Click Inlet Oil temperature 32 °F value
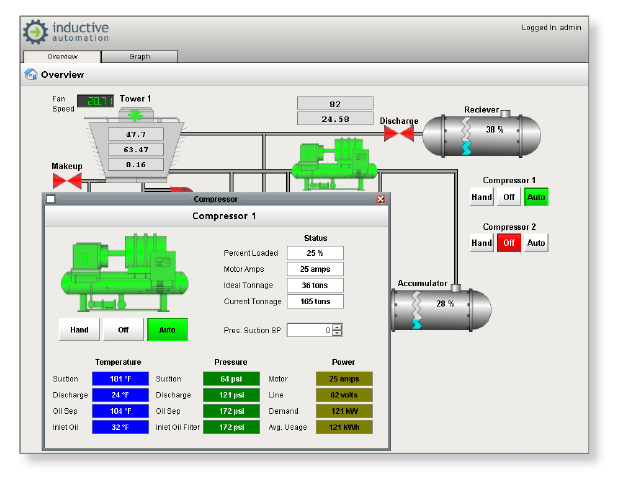 coord(120,427)
